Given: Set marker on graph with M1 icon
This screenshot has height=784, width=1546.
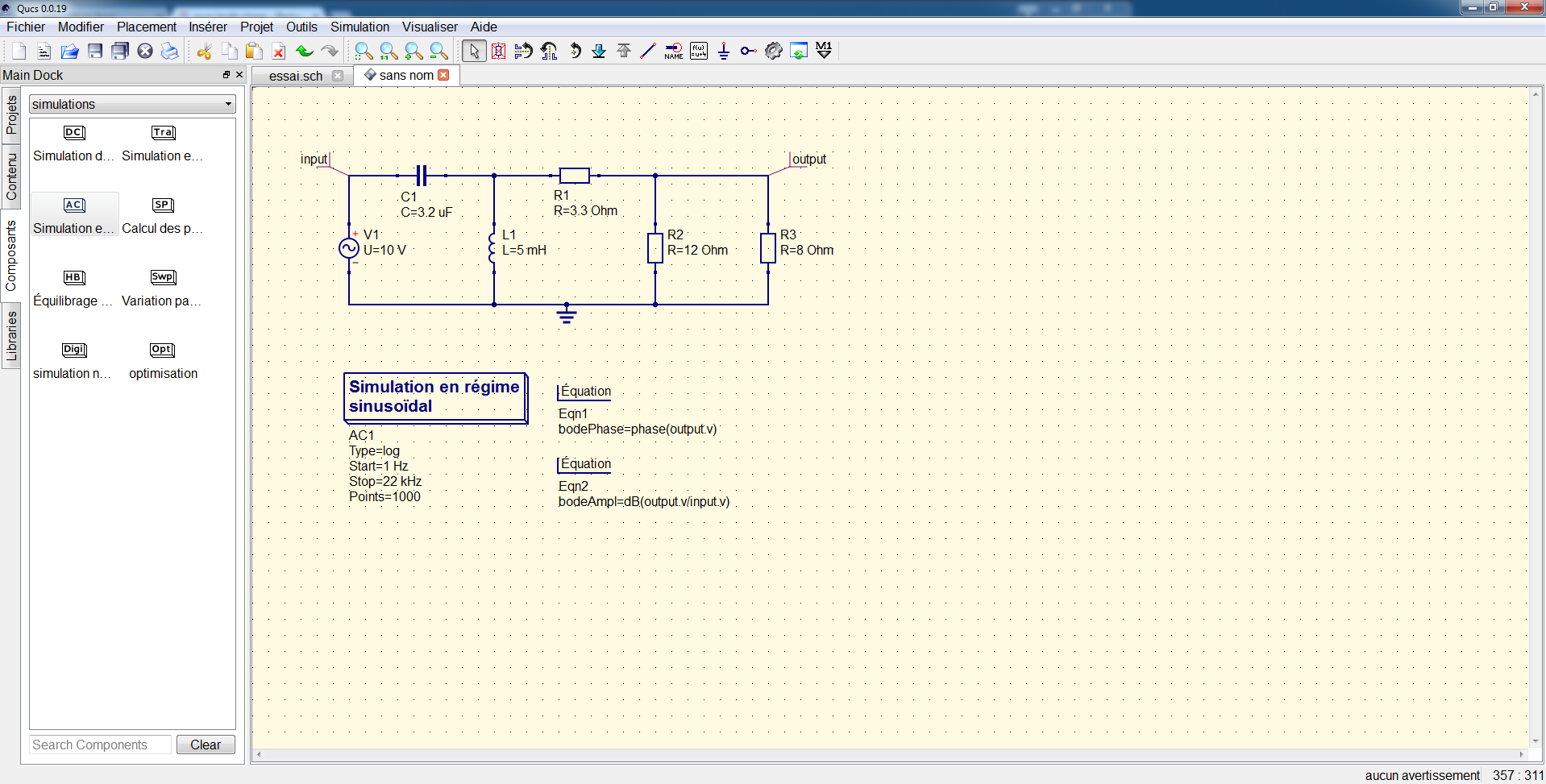Looking at the screenshot, I should click(824, 52).
